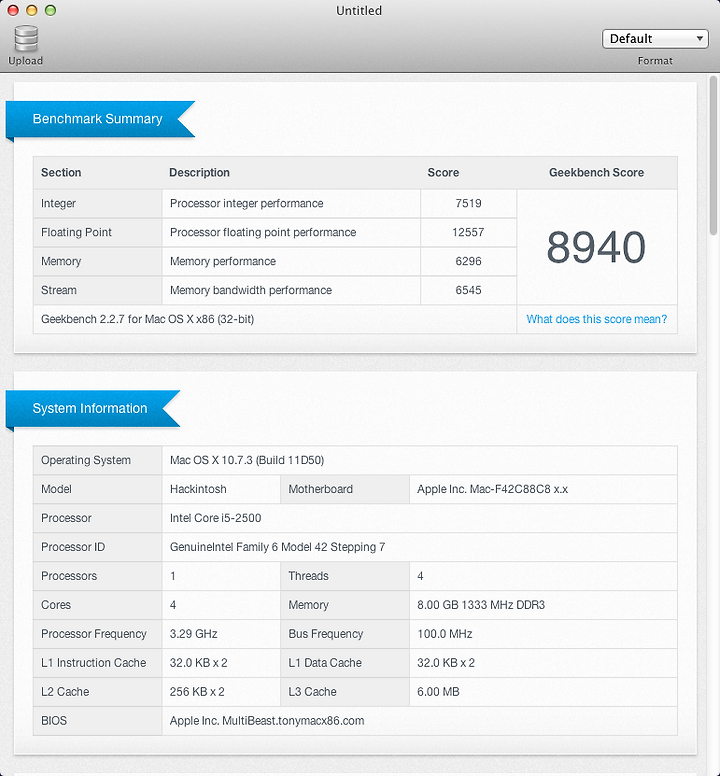Select 'Processor integer performance' description
This screenshot has width=720, height=776.
click(246, 203)
